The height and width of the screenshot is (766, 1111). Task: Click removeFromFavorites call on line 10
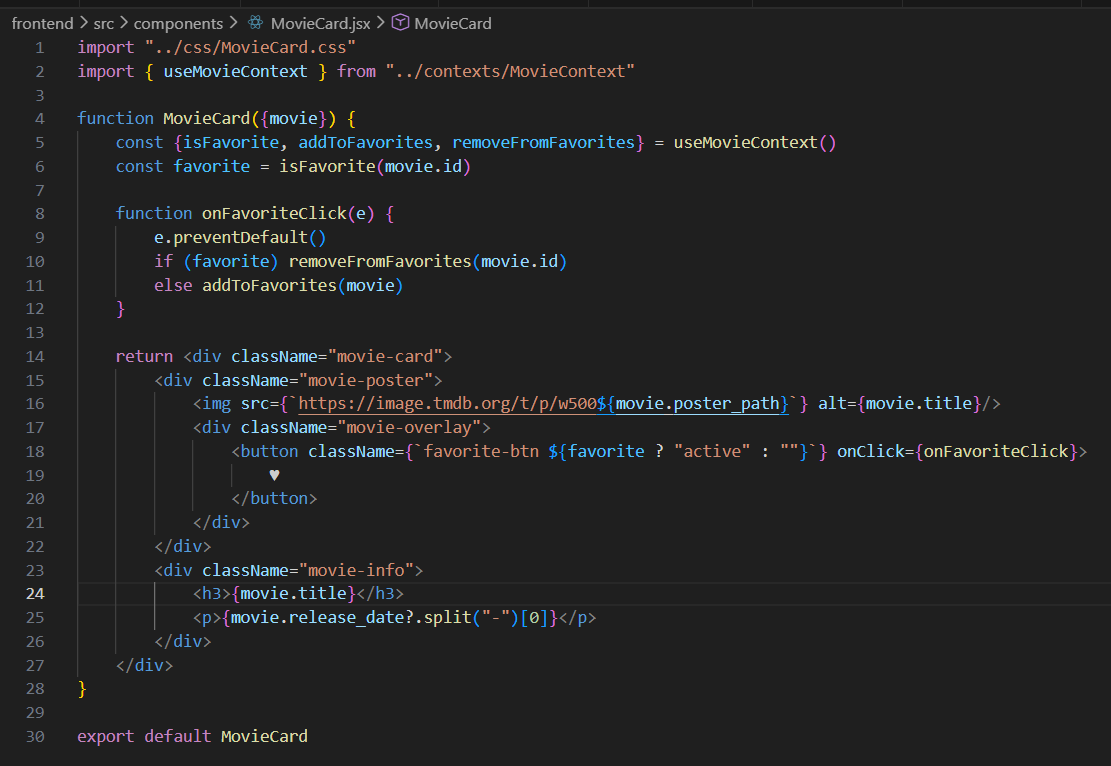coord(380,261)
